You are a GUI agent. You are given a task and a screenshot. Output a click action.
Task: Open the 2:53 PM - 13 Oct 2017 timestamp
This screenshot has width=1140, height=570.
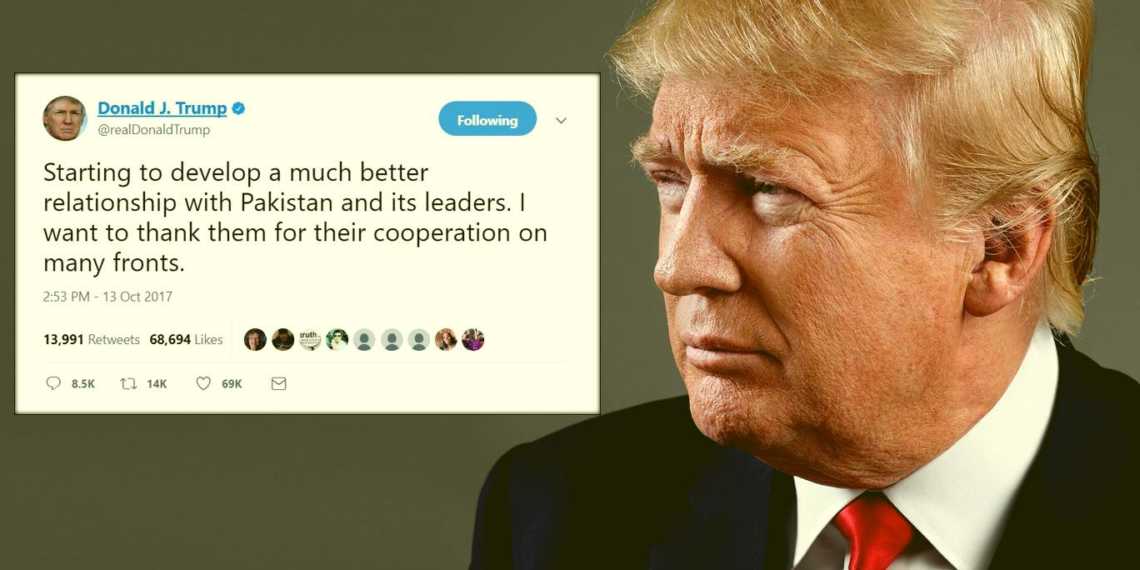coord(108,297)
